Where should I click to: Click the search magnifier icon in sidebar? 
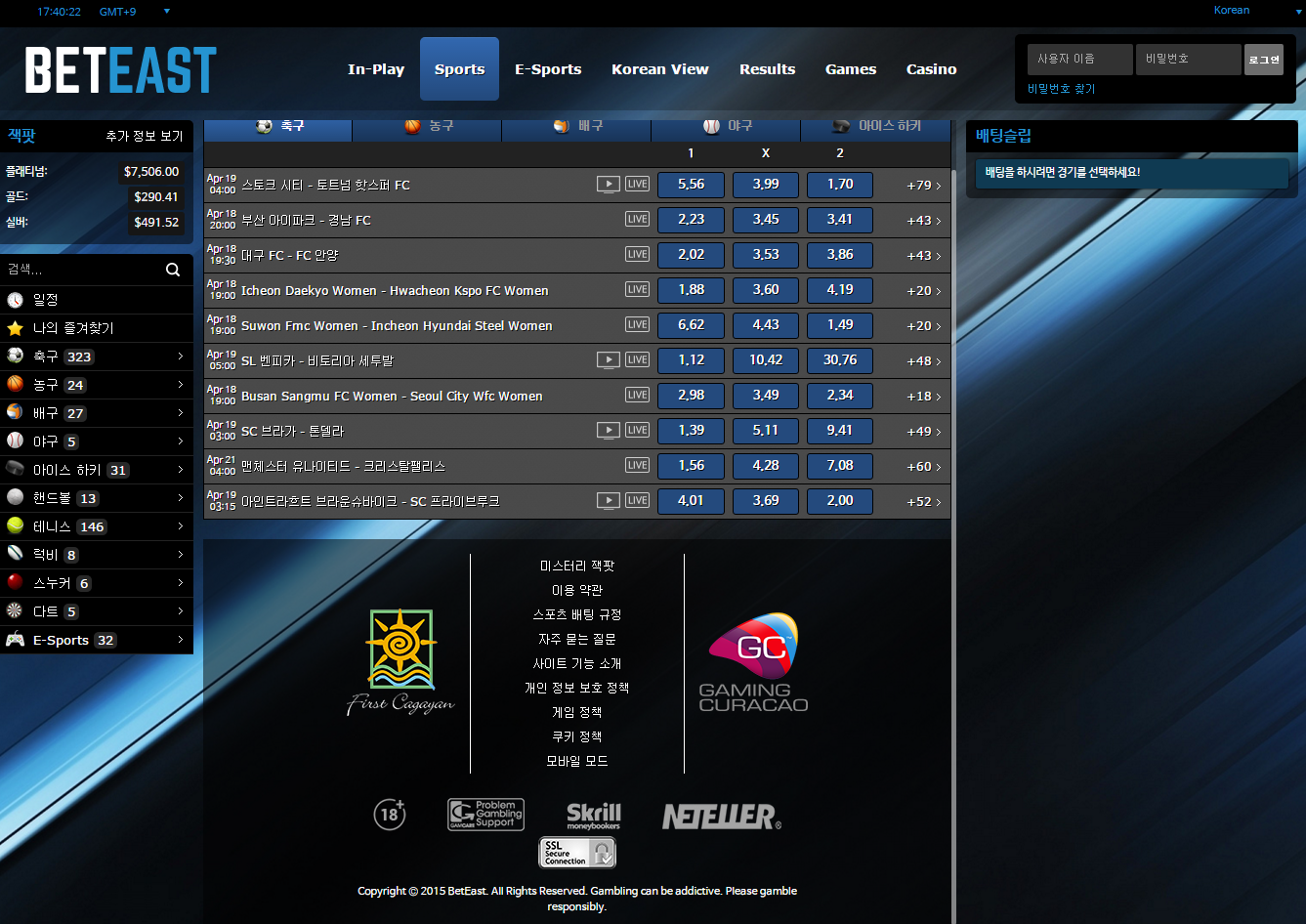click(173, 270)
